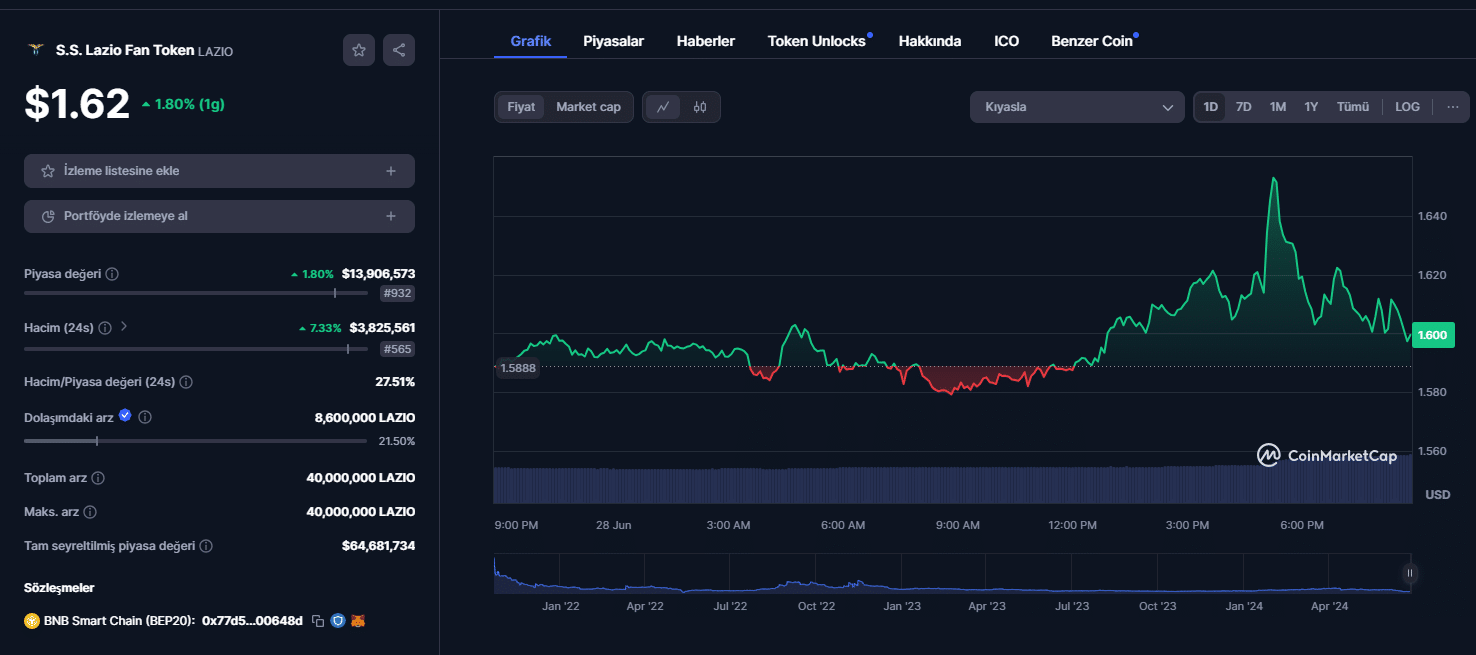Click the 1.600 current price label
Viewport: 1476px width, 655px height.
(x=1434, y=335)
